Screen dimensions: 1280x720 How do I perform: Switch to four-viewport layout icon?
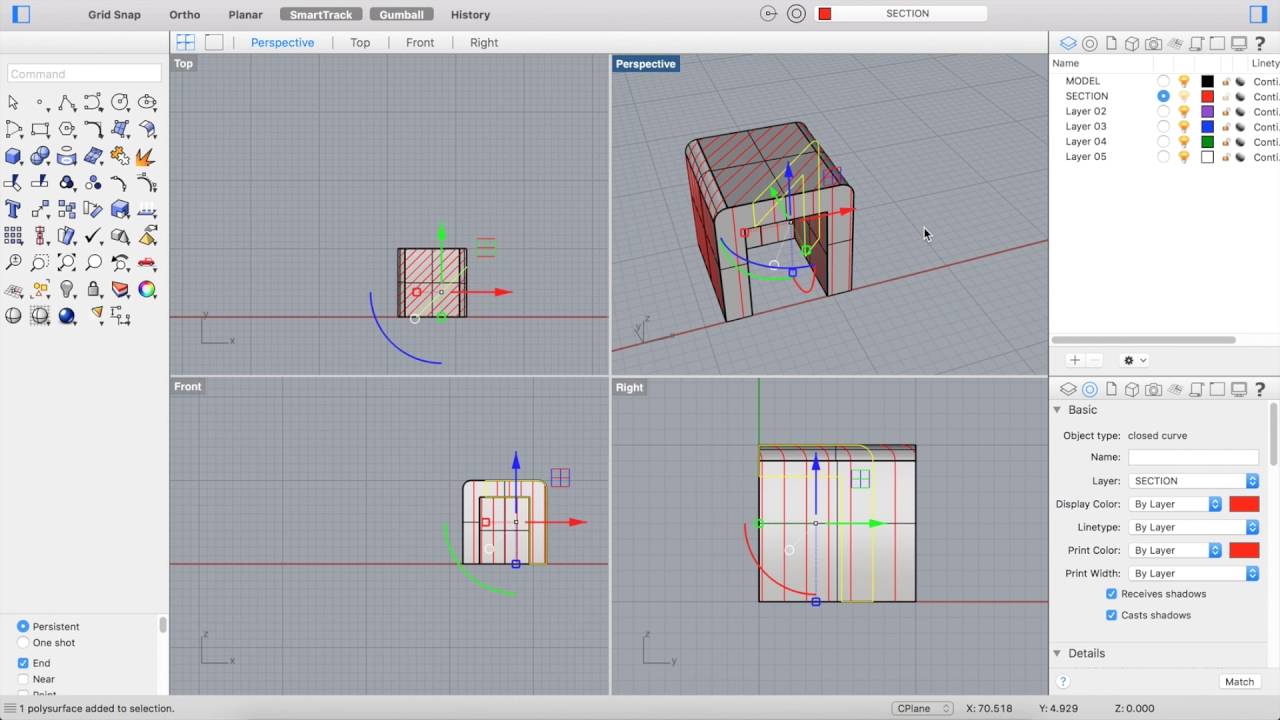tap(186, 42)
